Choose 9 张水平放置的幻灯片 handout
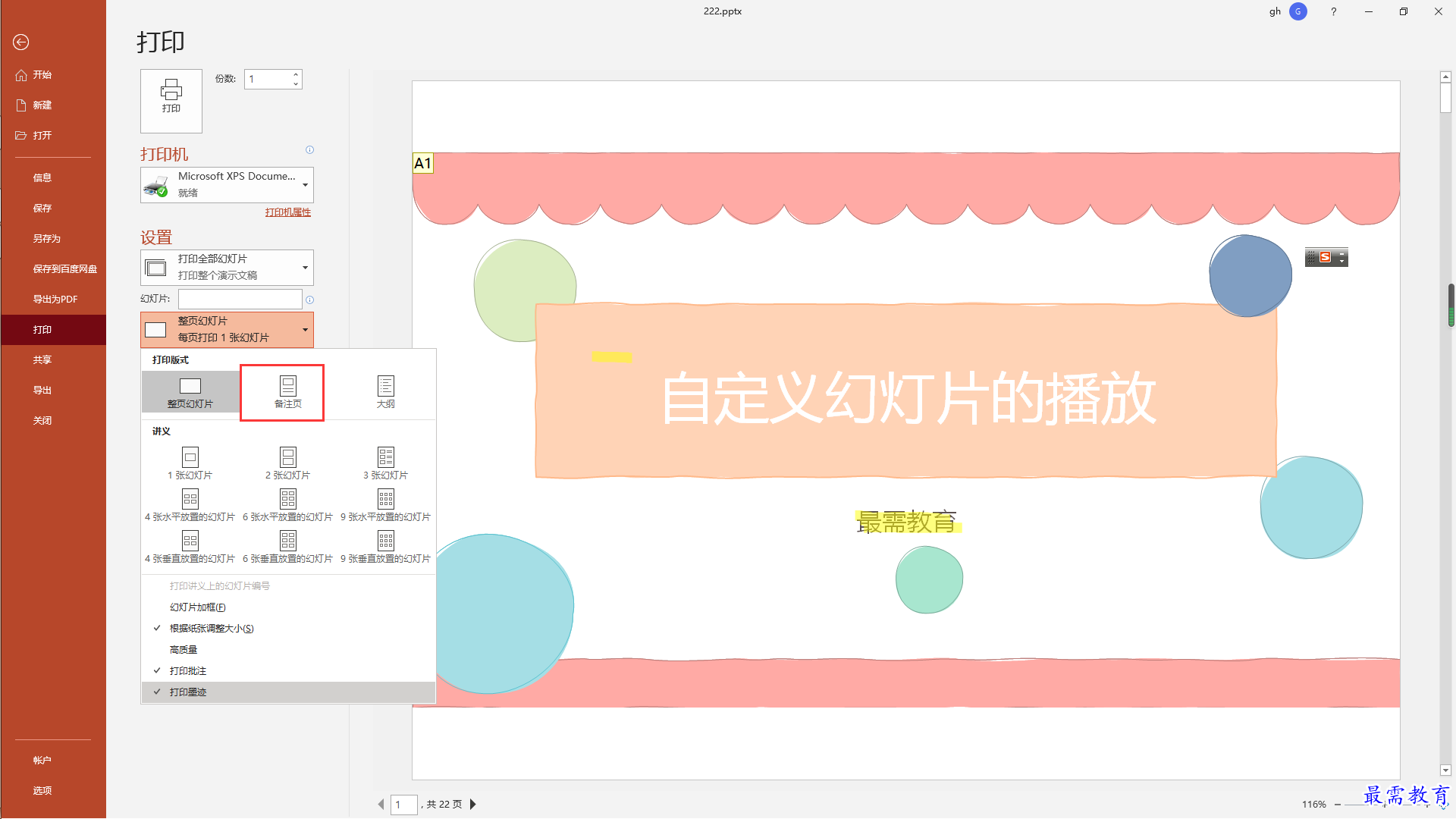The image size is (1456, 819). [386, 505]
